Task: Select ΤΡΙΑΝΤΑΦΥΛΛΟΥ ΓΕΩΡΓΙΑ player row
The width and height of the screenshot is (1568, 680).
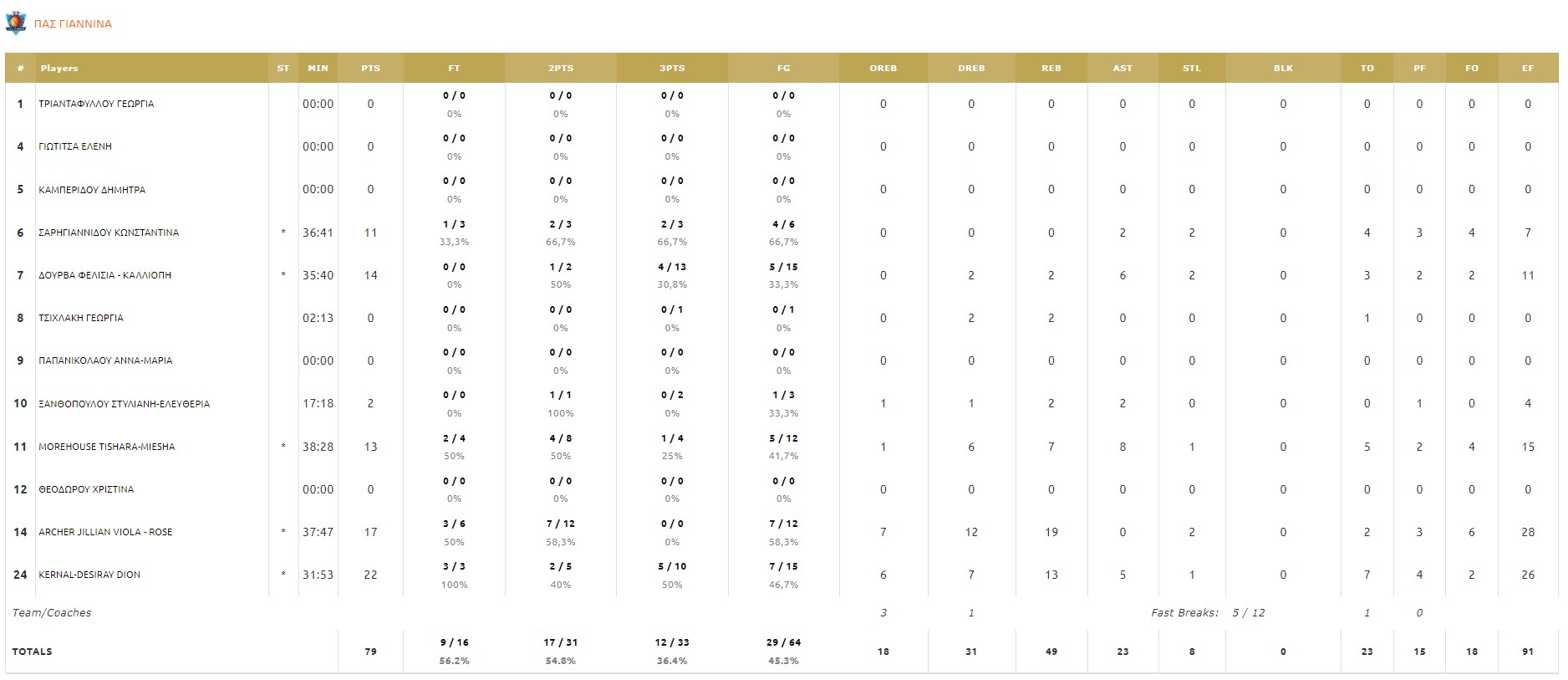Action: pos(96,104)
